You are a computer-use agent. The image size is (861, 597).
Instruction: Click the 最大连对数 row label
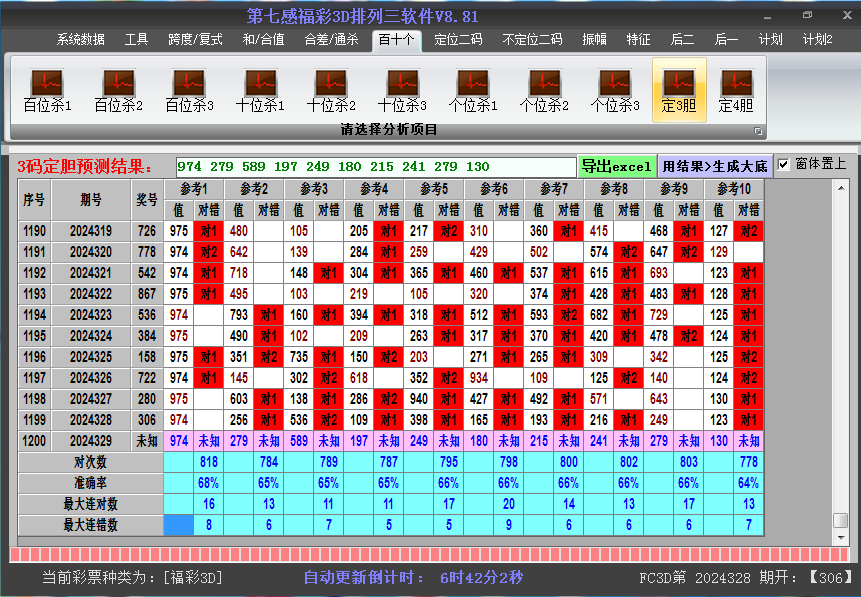pyautogui.click(x=91, y=504)
